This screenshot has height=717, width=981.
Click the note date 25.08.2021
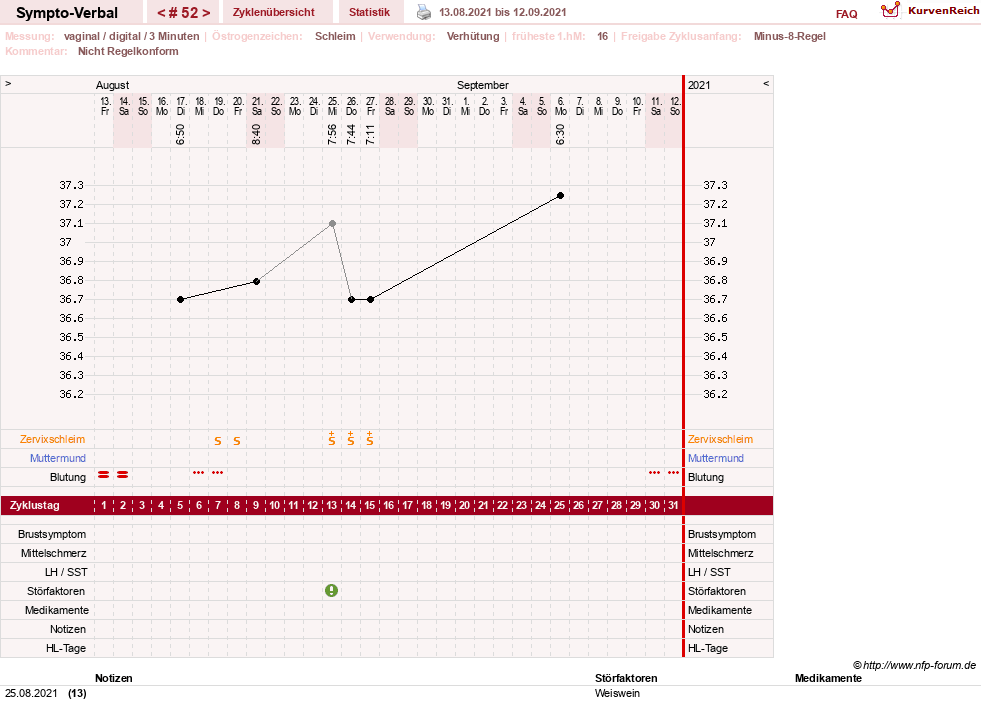click(31, 693)
